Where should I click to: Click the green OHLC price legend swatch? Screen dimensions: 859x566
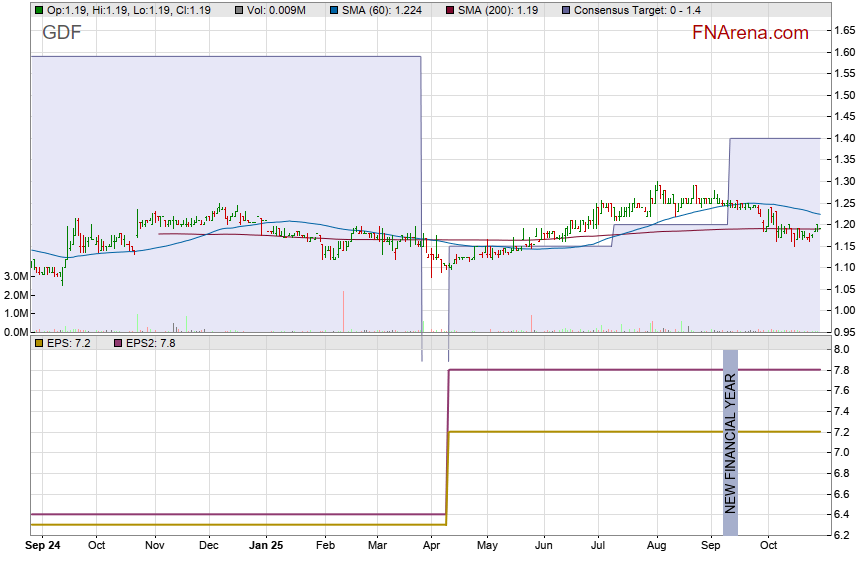[38, 10]
